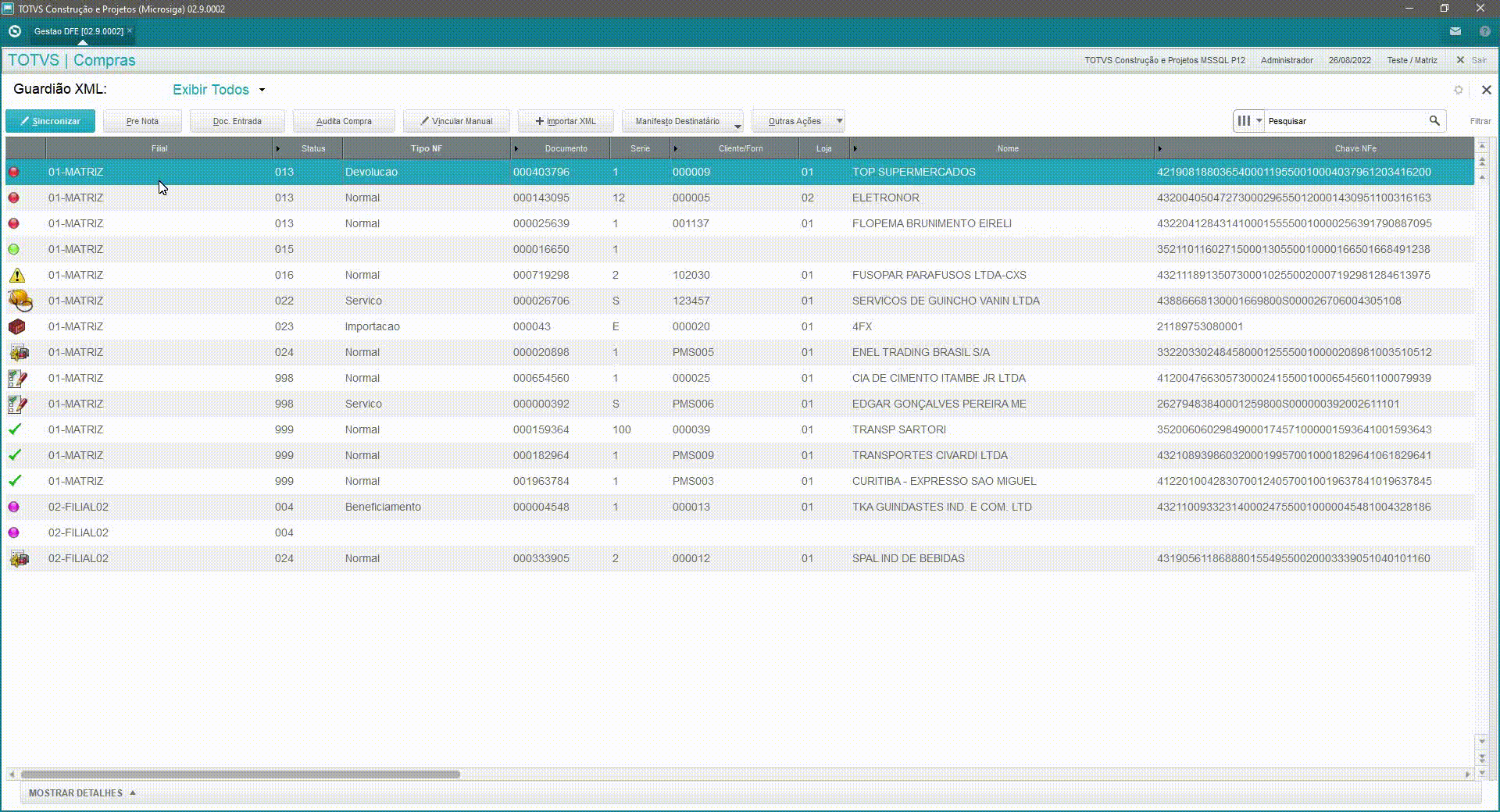Click green checkmark icon for TRANSP SARTORI
Viewport: 1500px width, 812px height.
15,429
